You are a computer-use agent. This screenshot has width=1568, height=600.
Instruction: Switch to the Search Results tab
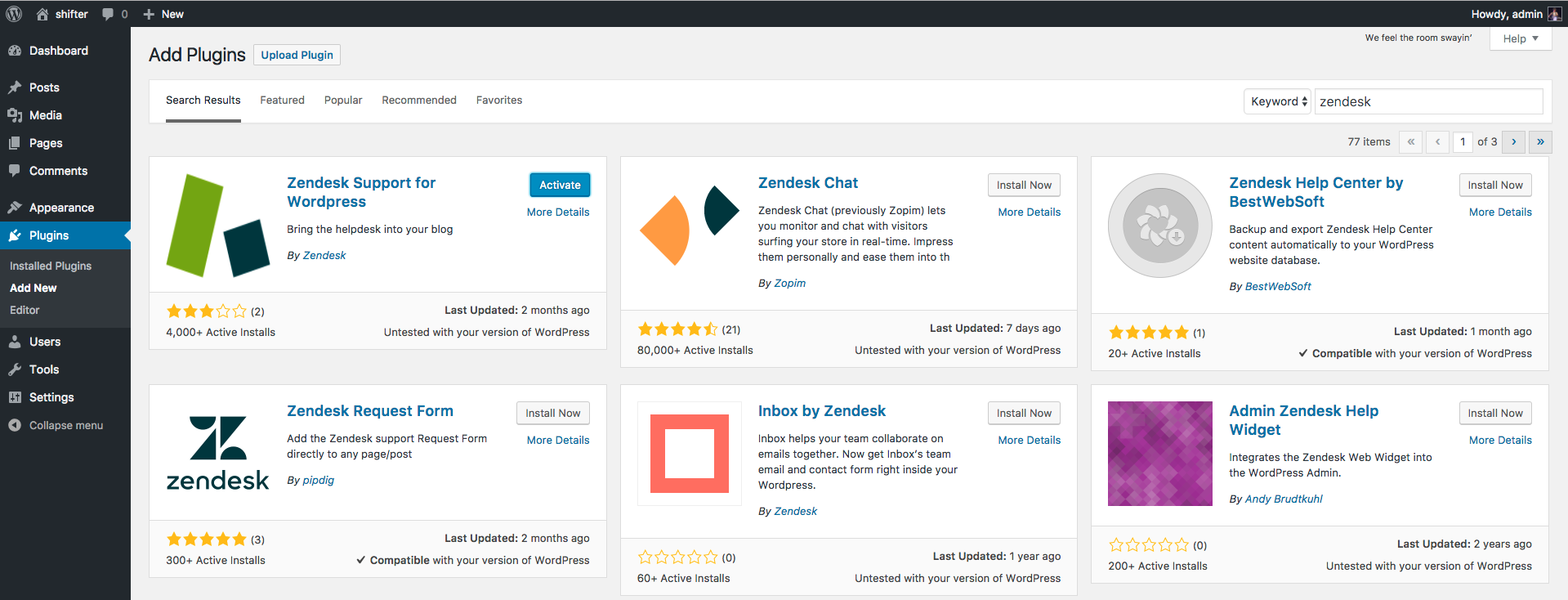(203, 101)
